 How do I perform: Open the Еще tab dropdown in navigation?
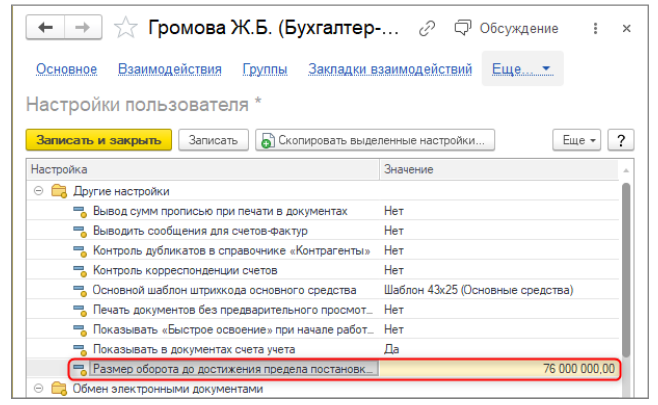(521, 69)
